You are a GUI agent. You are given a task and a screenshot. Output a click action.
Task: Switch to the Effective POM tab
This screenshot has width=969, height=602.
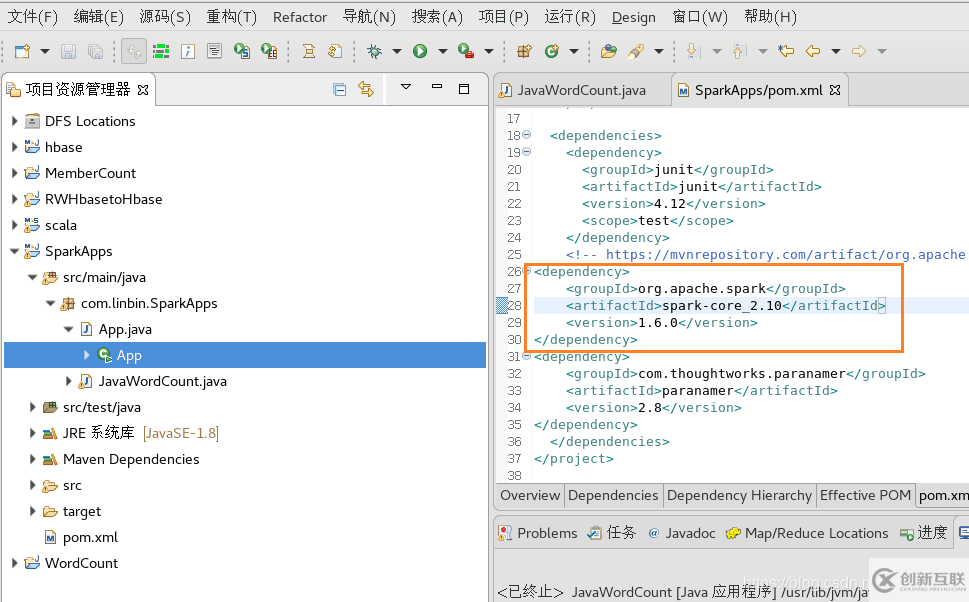[x=865, y=495]
